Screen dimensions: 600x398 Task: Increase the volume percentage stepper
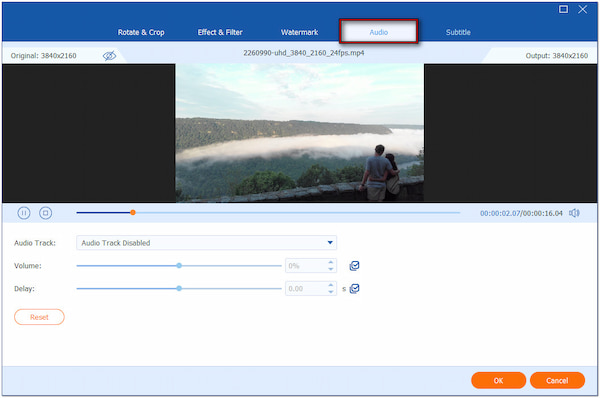coord(331,262)
